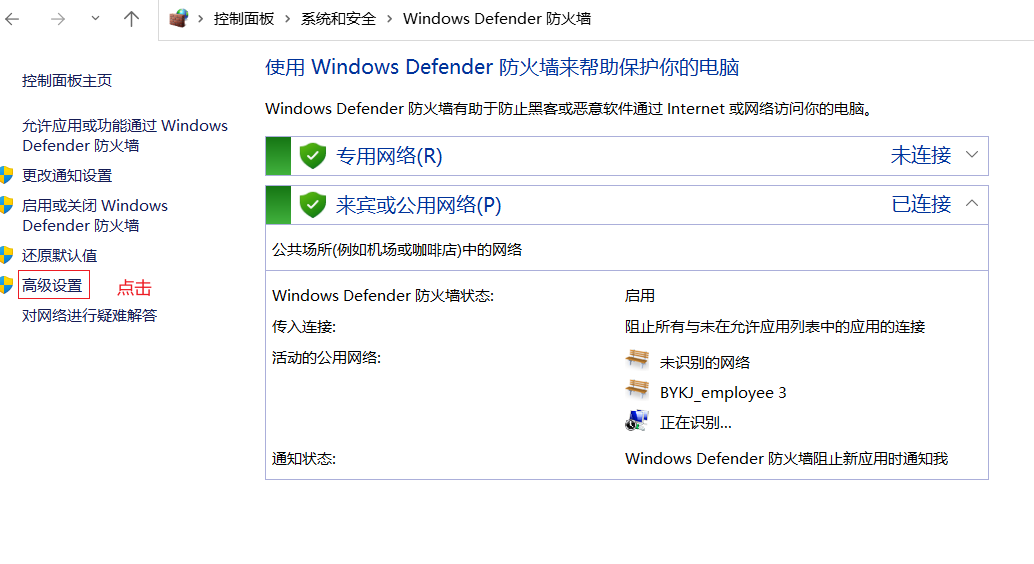
Task: Click the Control Panel icon in address bar
Action: point(179,19)
